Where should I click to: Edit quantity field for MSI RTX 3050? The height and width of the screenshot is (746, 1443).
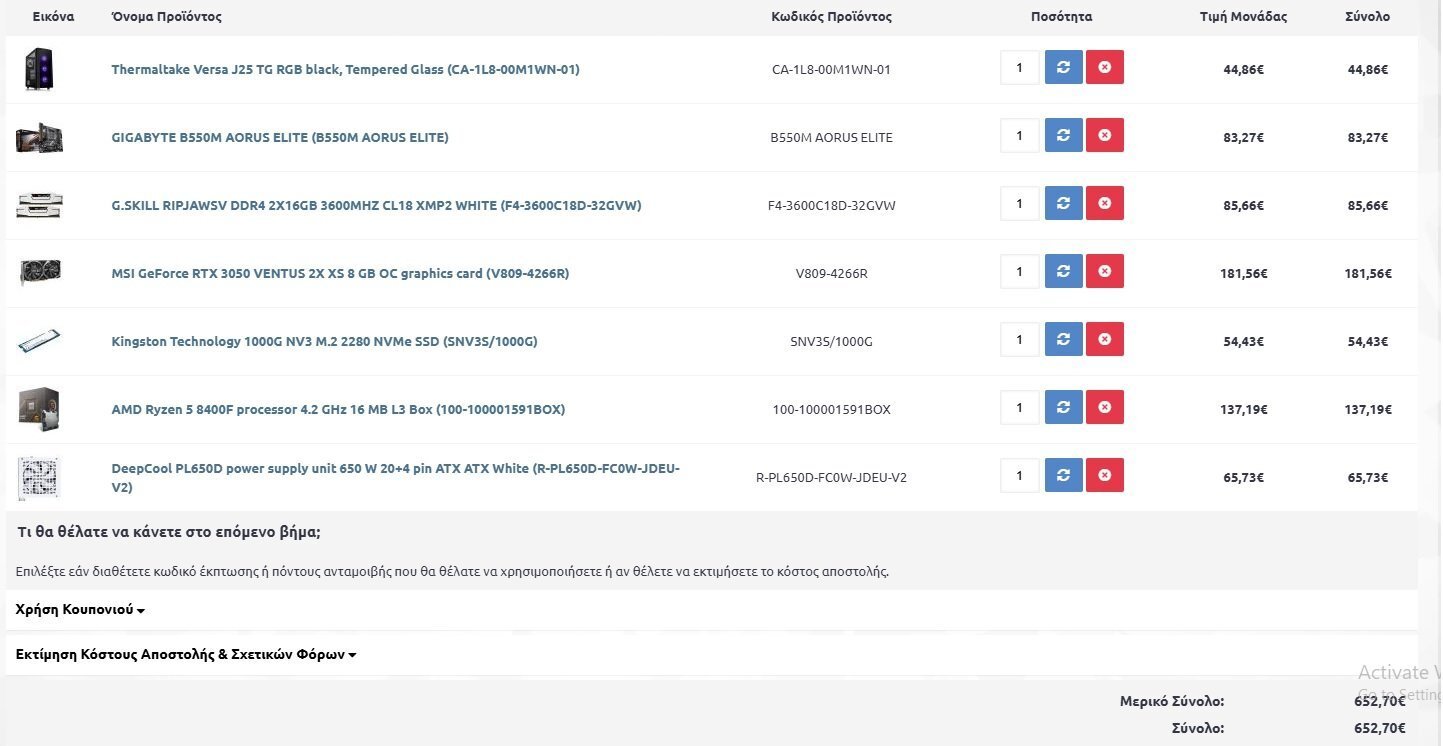point(1020,271)
